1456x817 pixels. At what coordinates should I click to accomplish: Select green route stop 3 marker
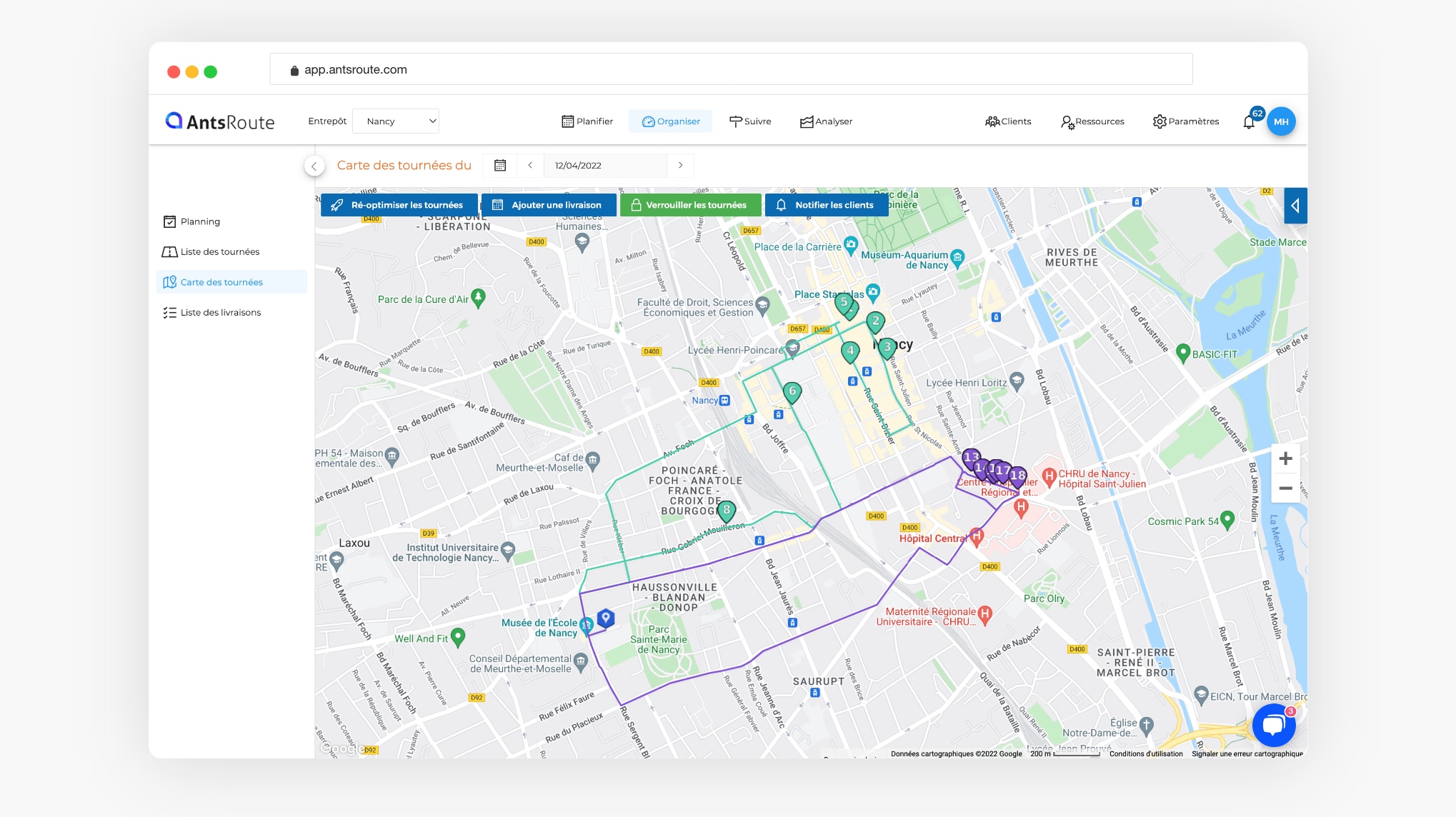887,349
